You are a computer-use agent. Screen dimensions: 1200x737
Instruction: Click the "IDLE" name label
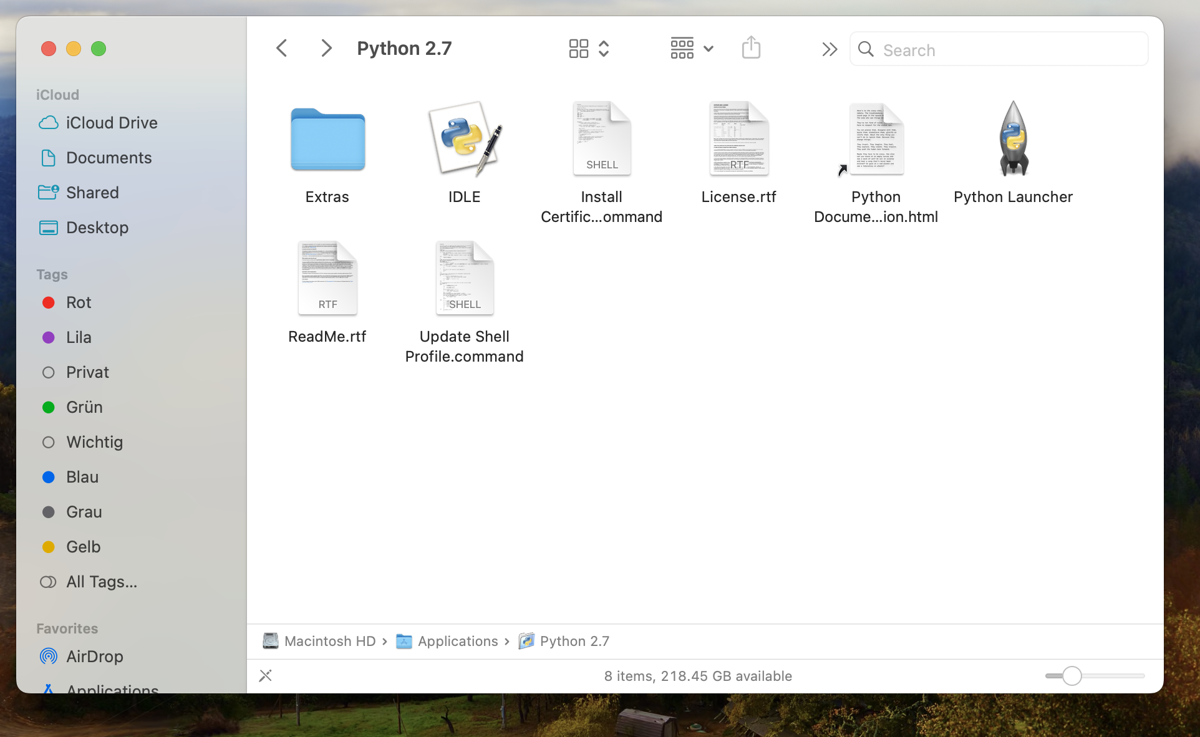(464, 197)
